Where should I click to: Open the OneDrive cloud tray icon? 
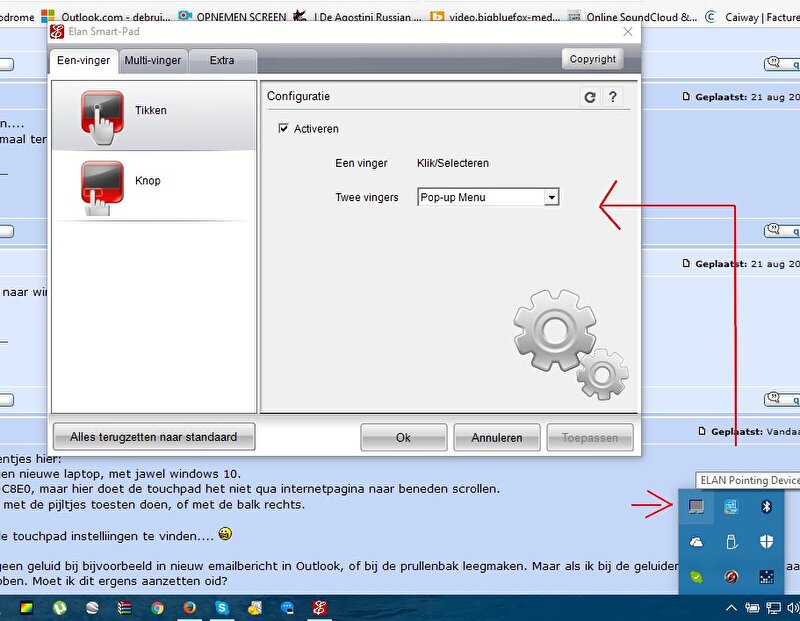pos(696,541)
